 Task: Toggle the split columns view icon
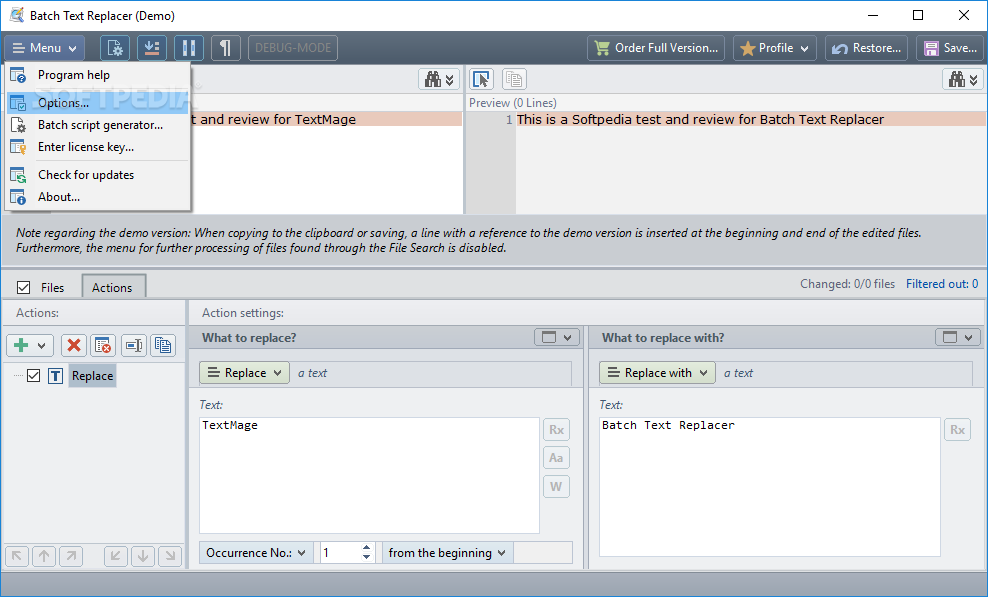pyautogui.click(x=188, y=48)
